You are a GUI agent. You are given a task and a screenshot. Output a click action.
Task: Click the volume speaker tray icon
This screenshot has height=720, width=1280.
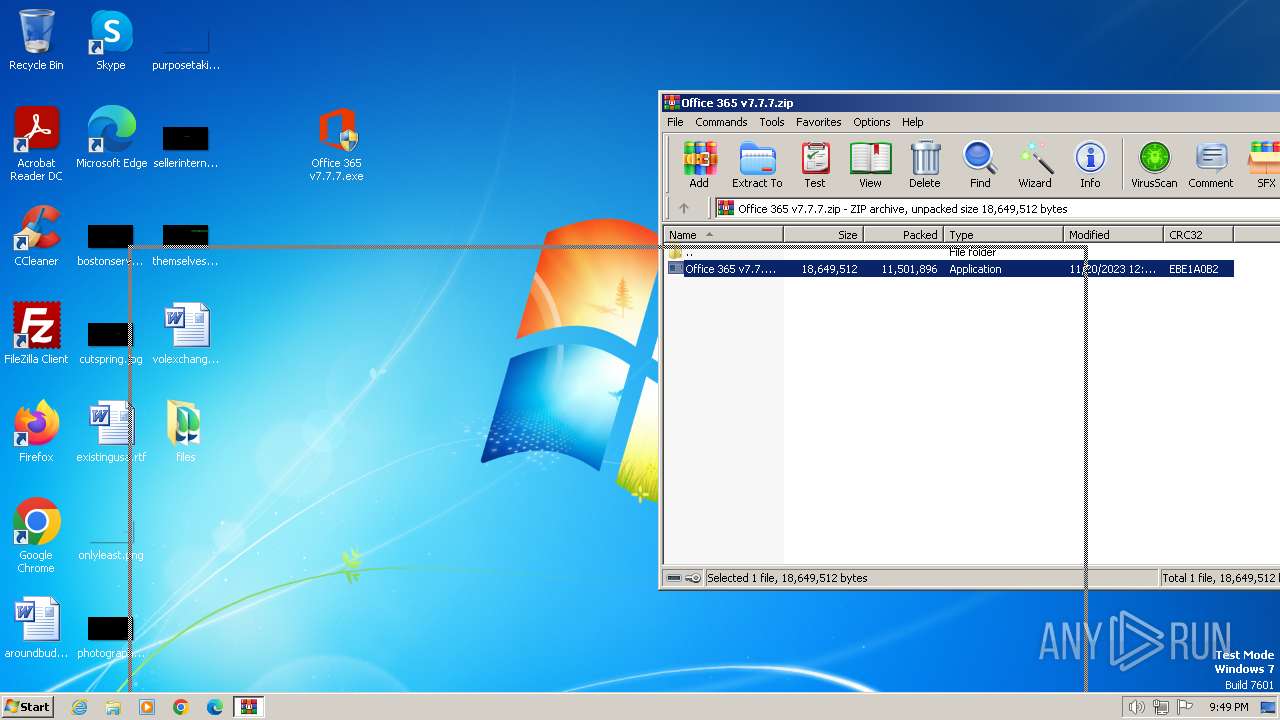[x=1136, y=707]
